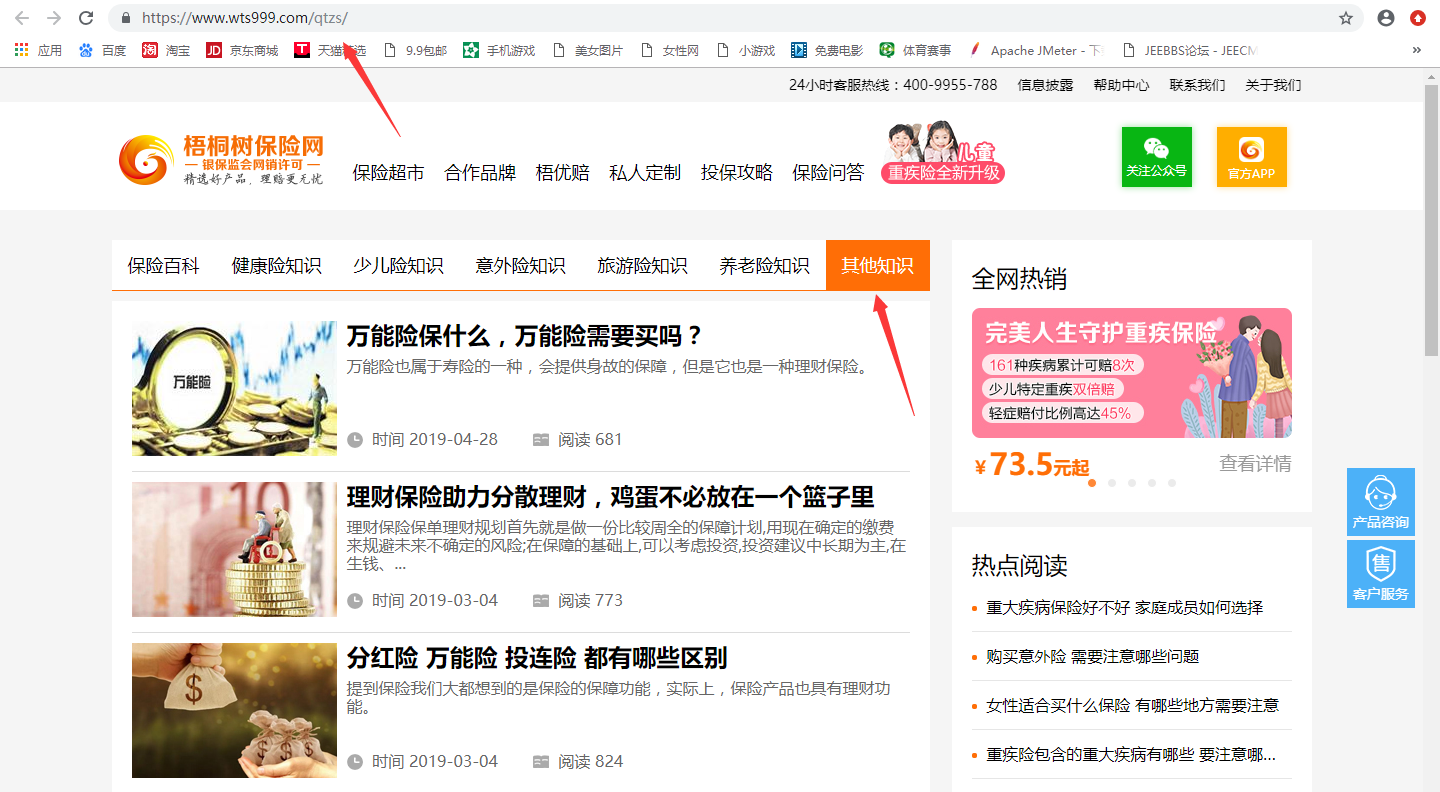
Task: Open the 百度 bookmark
Action: point(102,50)
